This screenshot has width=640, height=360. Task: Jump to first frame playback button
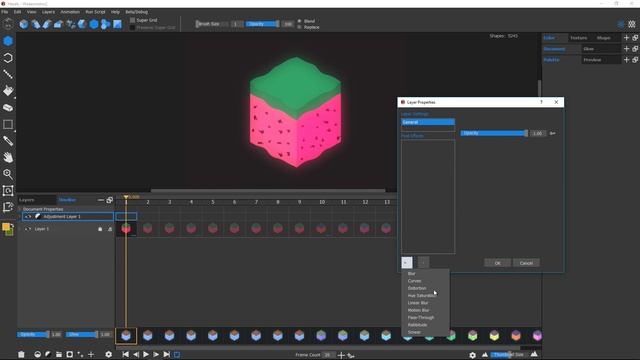pos(125,354)
